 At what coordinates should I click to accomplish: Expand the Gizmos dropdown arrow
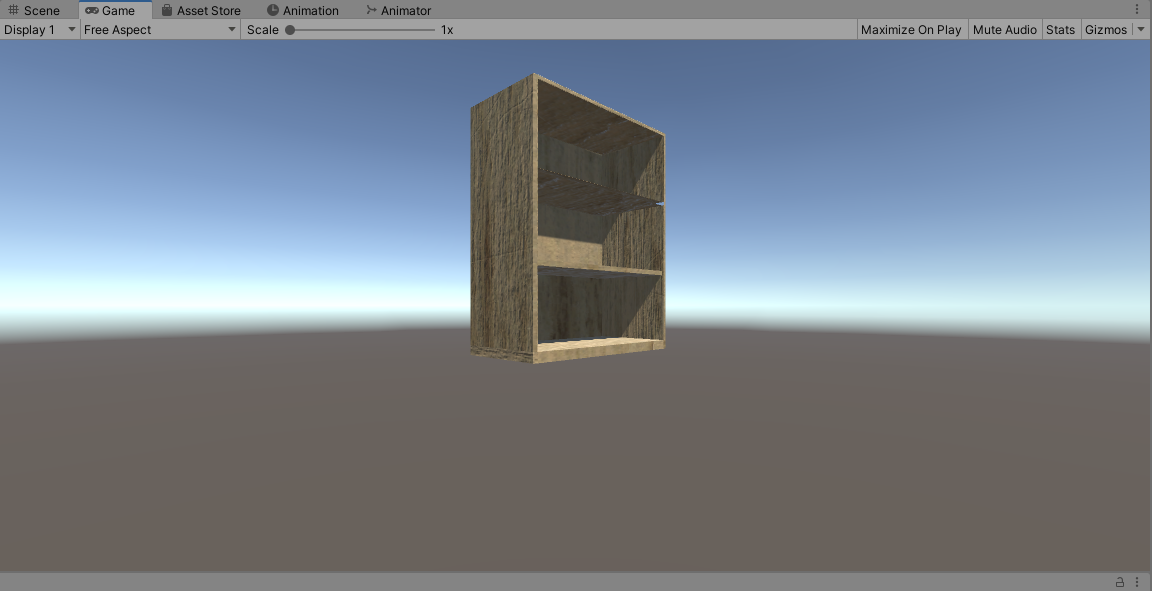(x=1143, y=29)
